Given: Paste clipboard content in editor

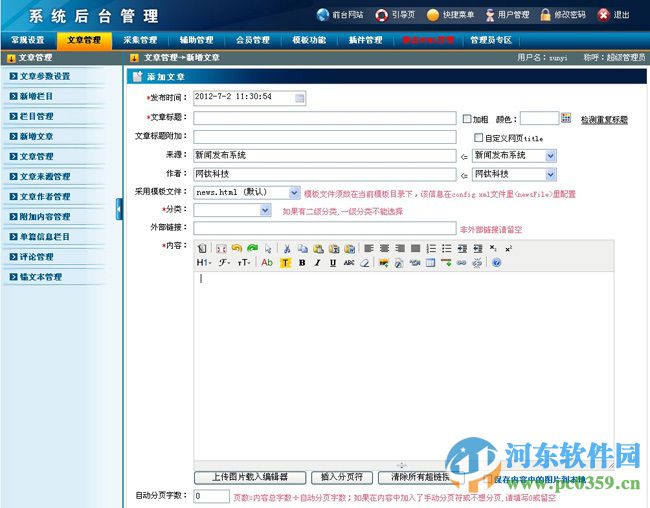Looking at the screenshot, I should 318,248.
